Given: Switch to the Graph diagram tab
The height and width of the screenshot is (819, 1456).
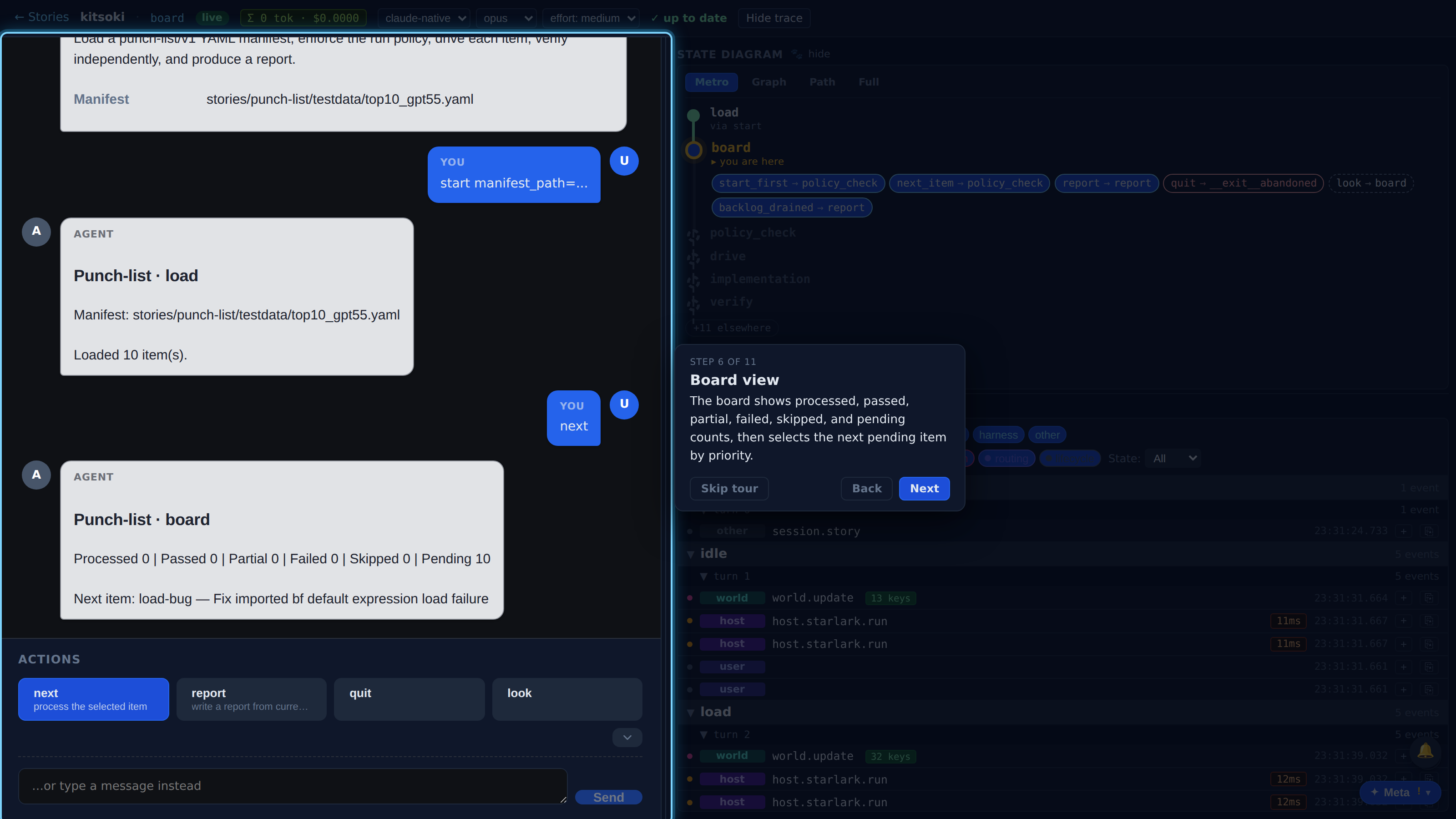Looking at the screenshot, I should (768, 82).
